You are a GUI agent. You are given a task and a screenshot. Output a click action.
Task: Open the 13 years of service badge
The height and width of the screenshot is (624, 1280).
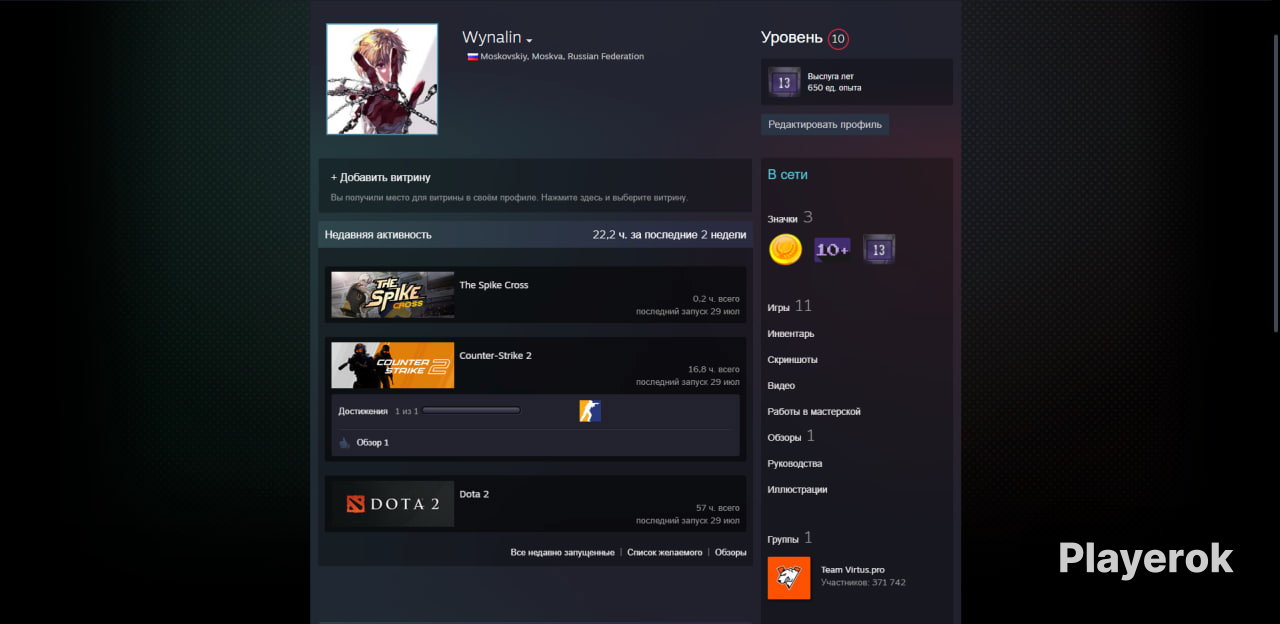(784, 82)
